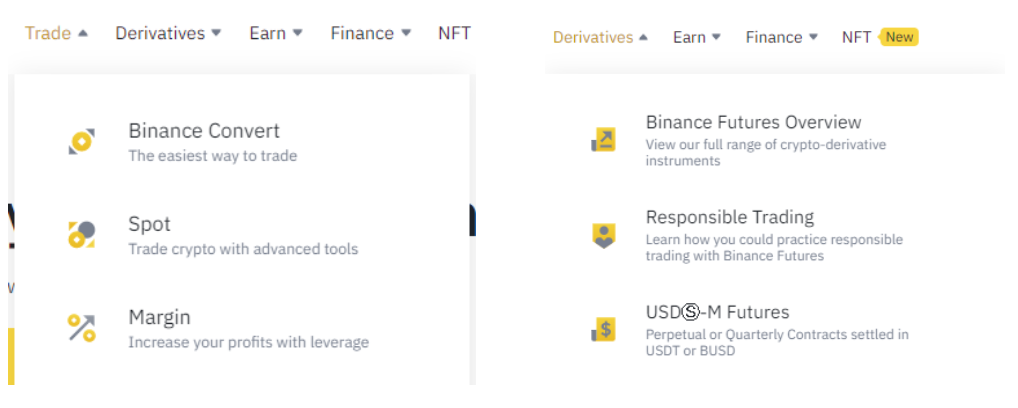Viewport: 1018px width, 408px height.
Task: Select the Margin menu entry title
Action: [x=159, y=317]
